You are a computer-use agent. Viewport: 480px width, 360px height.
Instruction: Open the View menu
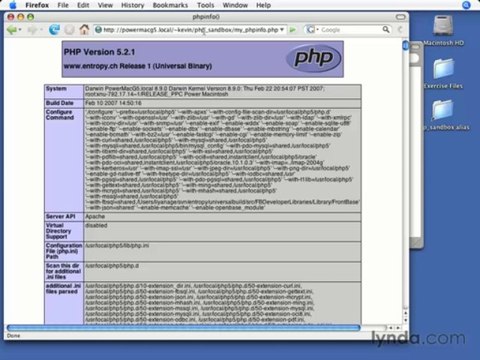click(x=105, y=5)
